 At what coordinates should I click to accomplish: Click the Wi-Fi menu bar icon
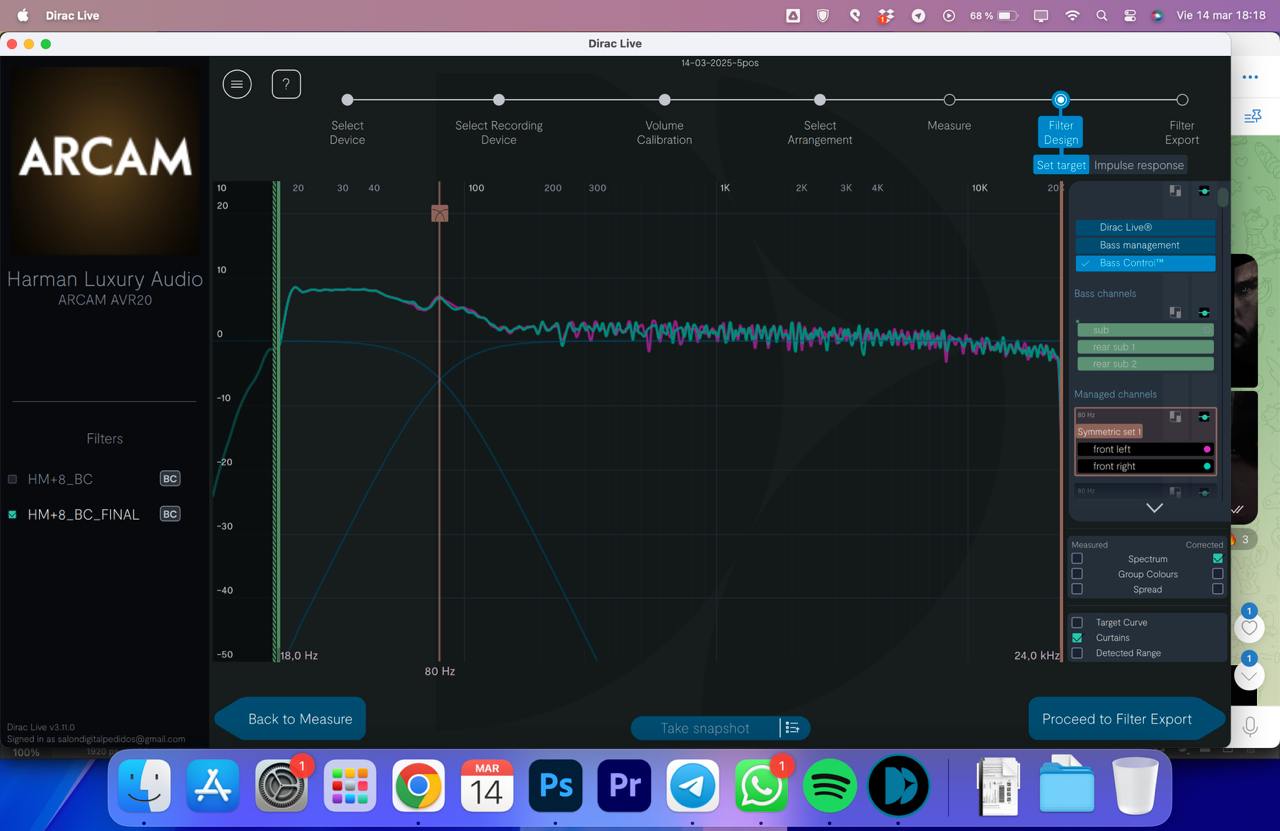(x=1072, y=16)
